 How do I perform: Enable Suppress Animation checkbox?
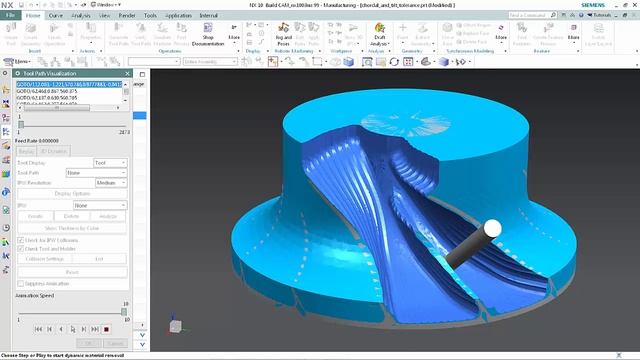coord(20,283)
